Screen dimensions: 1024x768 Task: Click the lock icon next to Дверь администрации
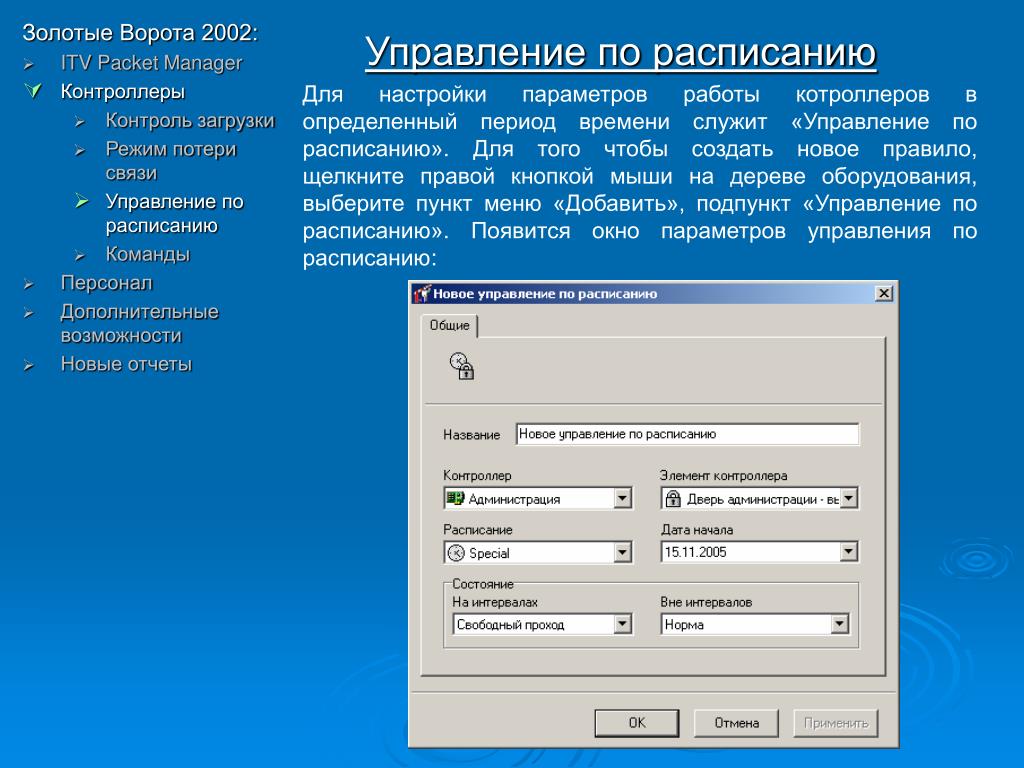673,499
